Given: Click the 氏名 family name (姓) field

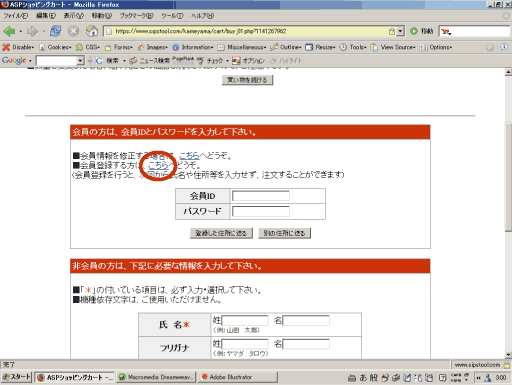Looking at the screenshot, I should click(245, 321).
